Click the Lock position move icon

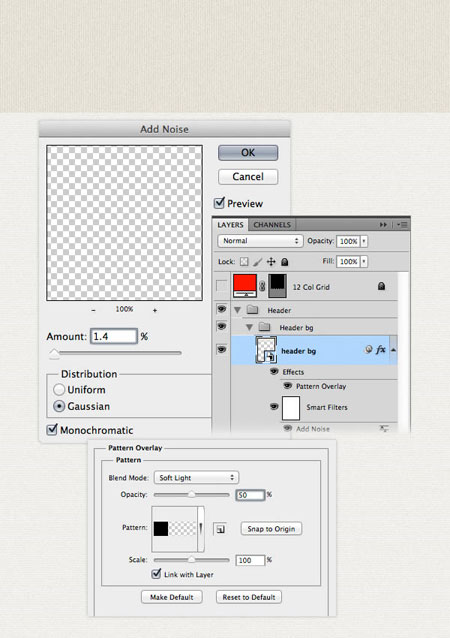pos(271,262)
